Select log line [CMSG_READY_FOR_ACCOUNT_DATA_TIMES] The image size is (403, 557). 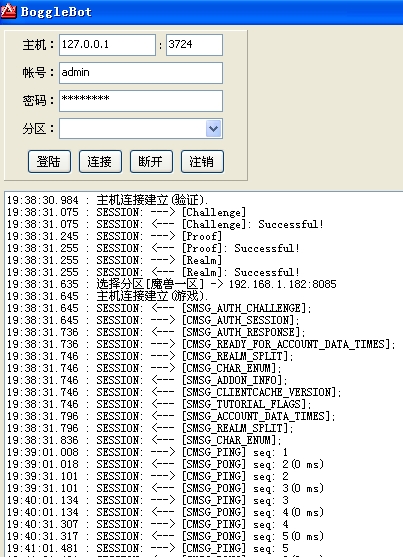(x=201, y=344)
